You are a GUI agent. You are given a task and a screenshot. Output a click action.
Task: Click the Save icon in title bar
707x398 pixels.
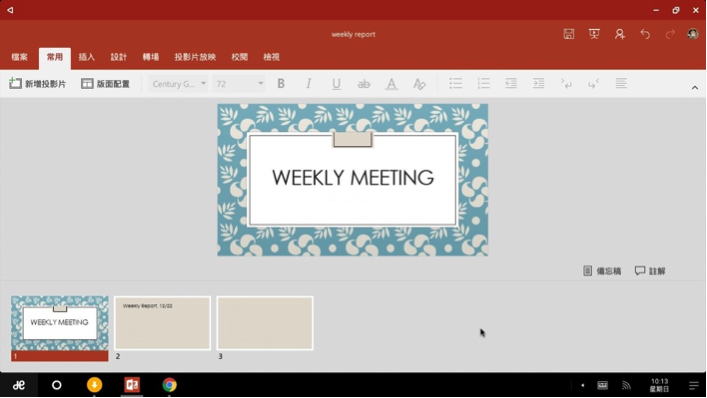point(569,34)
